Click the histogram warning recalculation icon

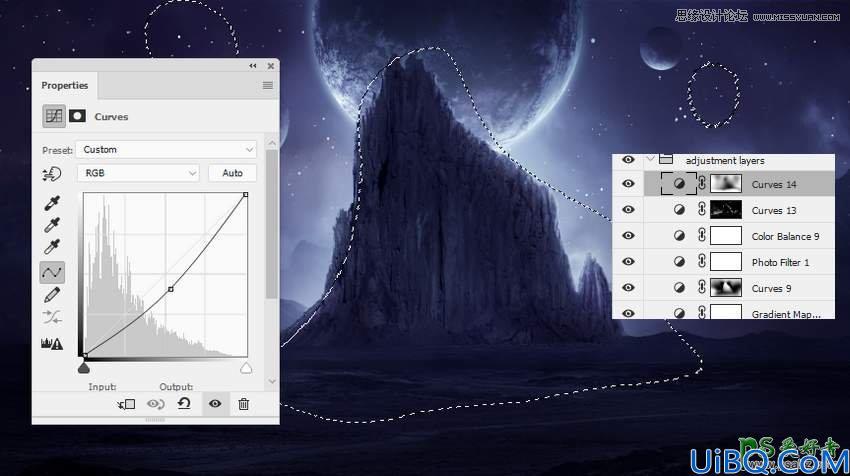pyautogui.click(x=52, y=343)
